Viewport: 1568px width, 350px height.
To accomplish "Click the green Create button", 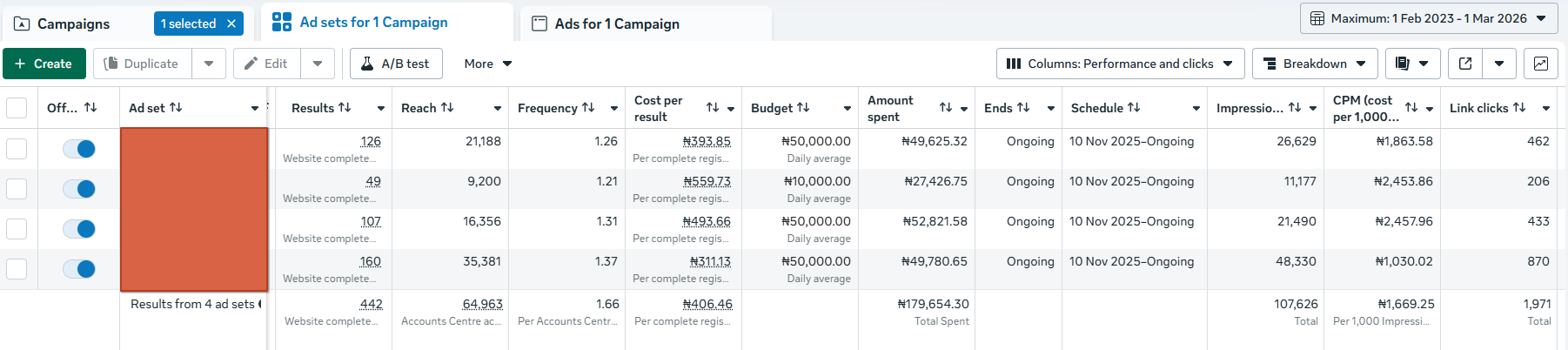I will click(x=44, y=64).
